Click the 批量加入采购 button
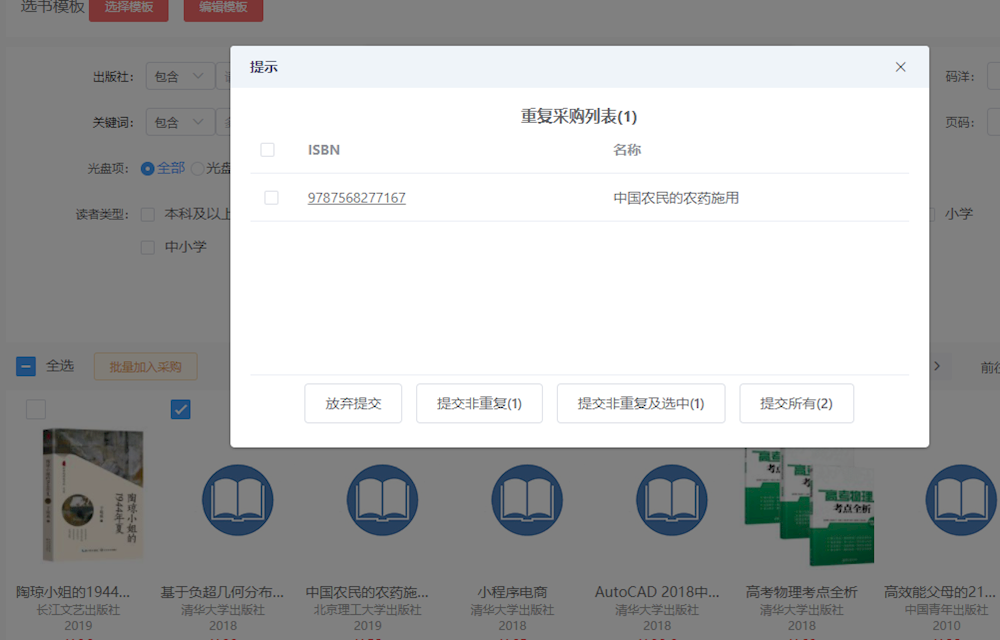Viewport: 1000px width, 640px height. 145,366
